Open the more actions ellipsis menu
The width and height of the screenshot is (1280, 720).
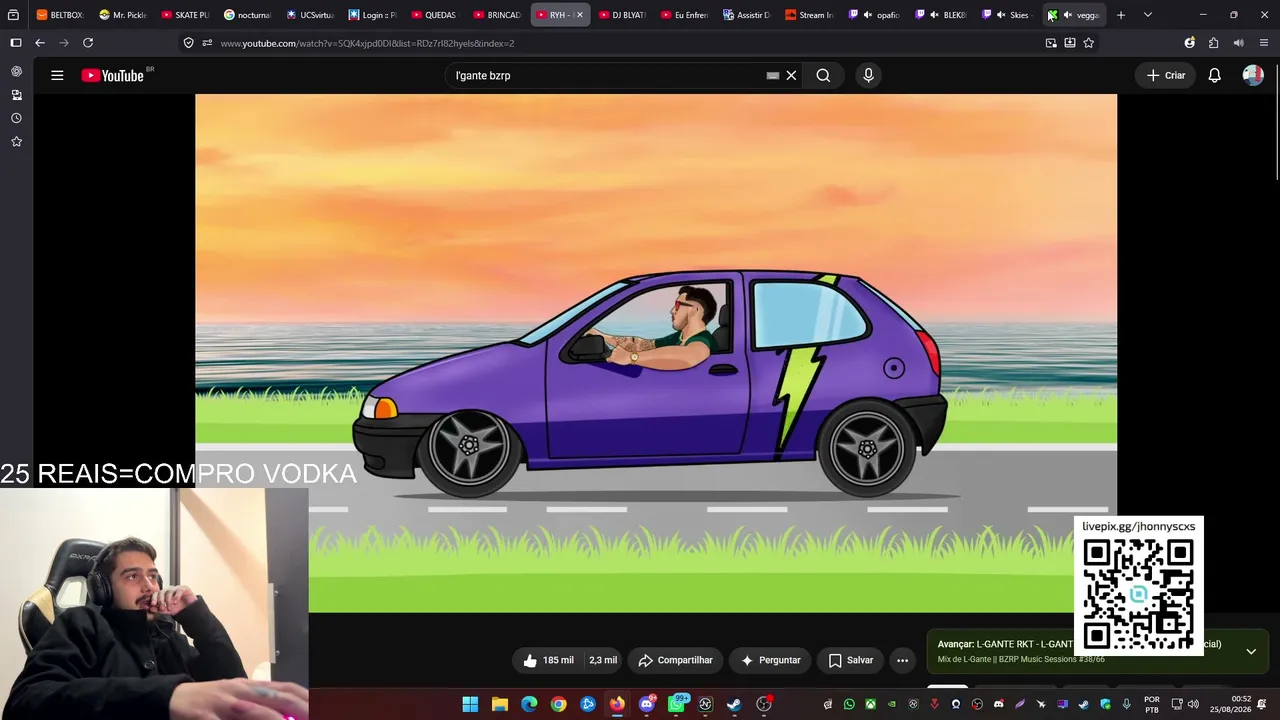coord(902,660)
